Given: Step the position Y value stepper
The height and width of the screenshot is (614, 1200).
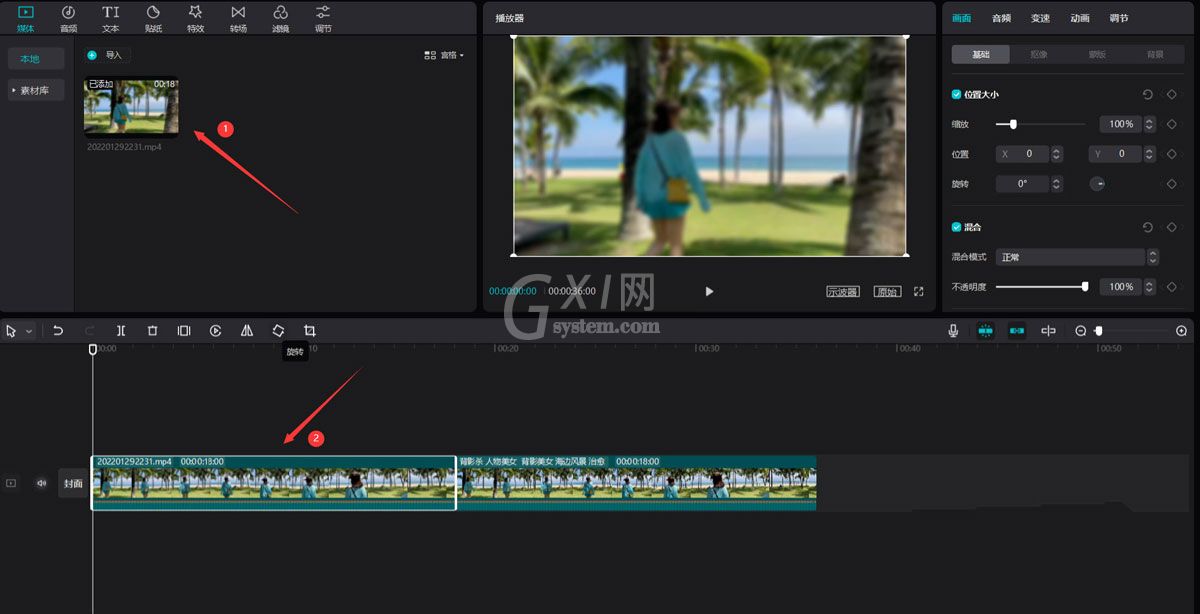Looking at the screenshot, I should click(x=1149, y=154).
